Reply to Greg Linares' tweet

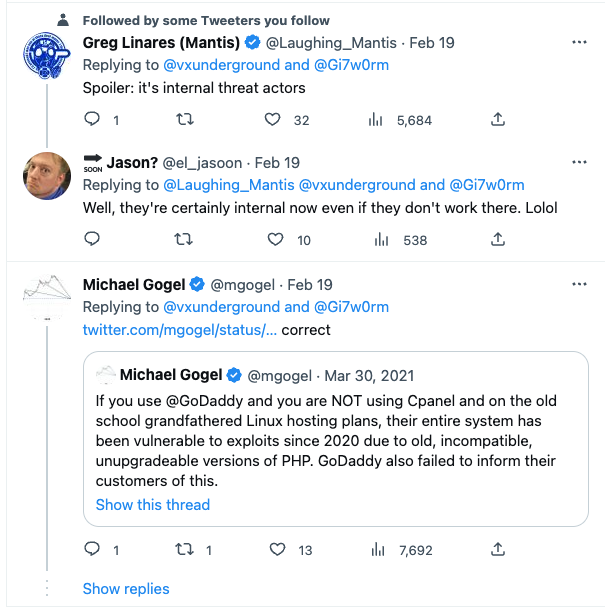pos(92,120)
